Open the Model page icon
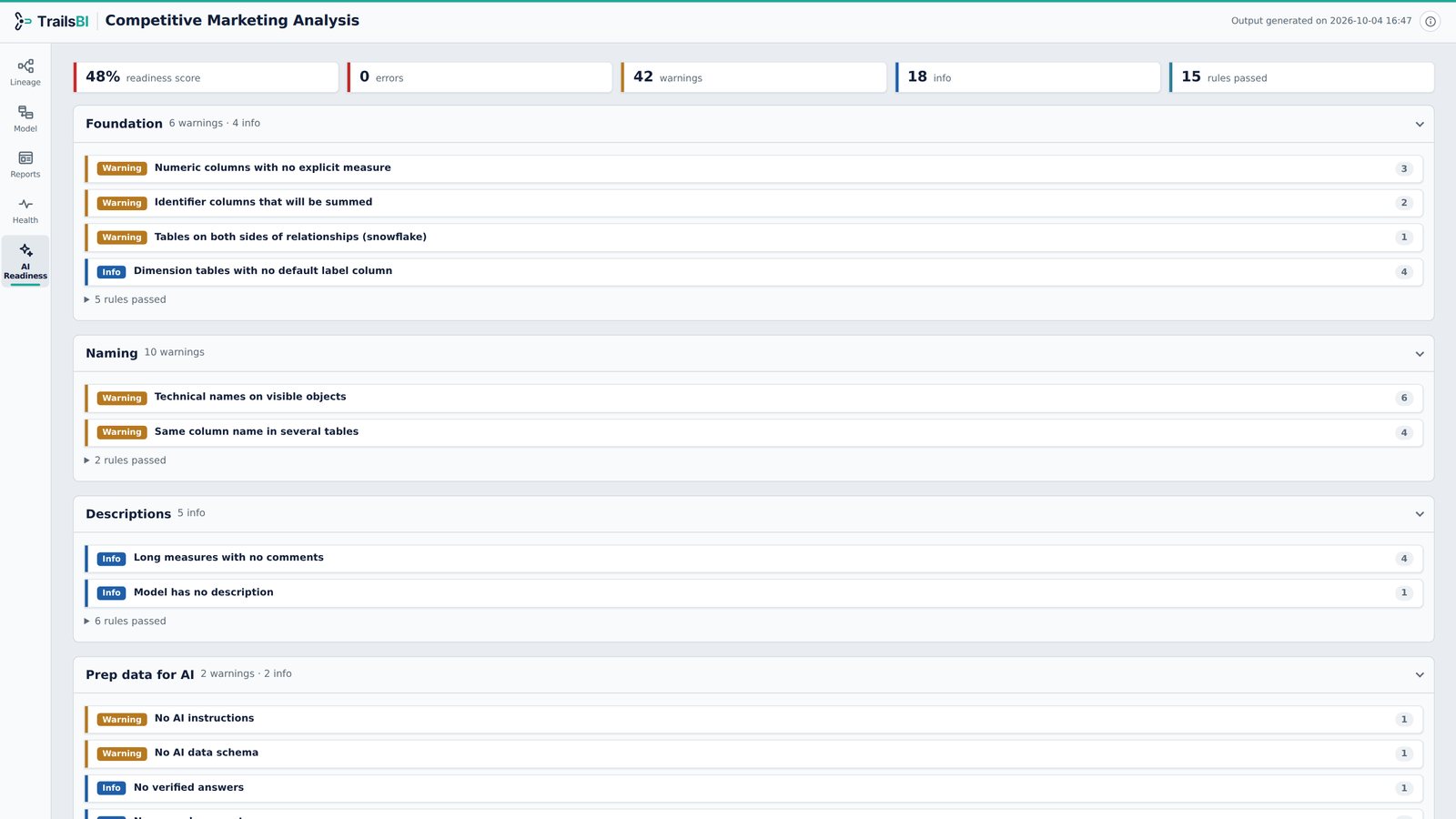 pos(25,112)
